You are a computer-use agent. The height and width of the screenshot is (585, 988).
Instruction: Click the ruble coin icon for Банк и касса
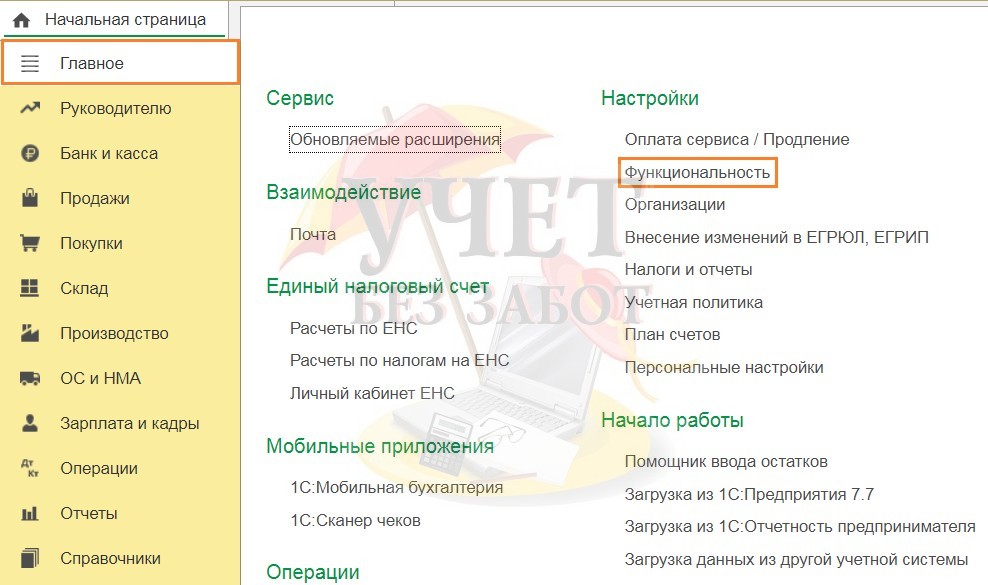pos(30,153)
